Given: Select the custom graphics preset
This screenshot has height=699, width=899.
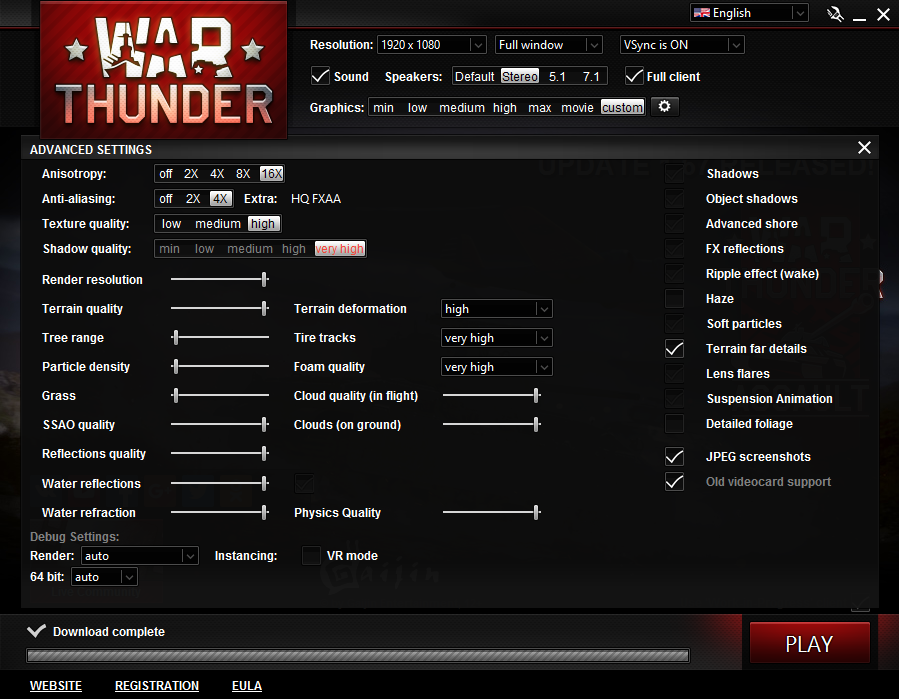Looking at the screenshot, I should pyautogui.click(x=622, y=107).
